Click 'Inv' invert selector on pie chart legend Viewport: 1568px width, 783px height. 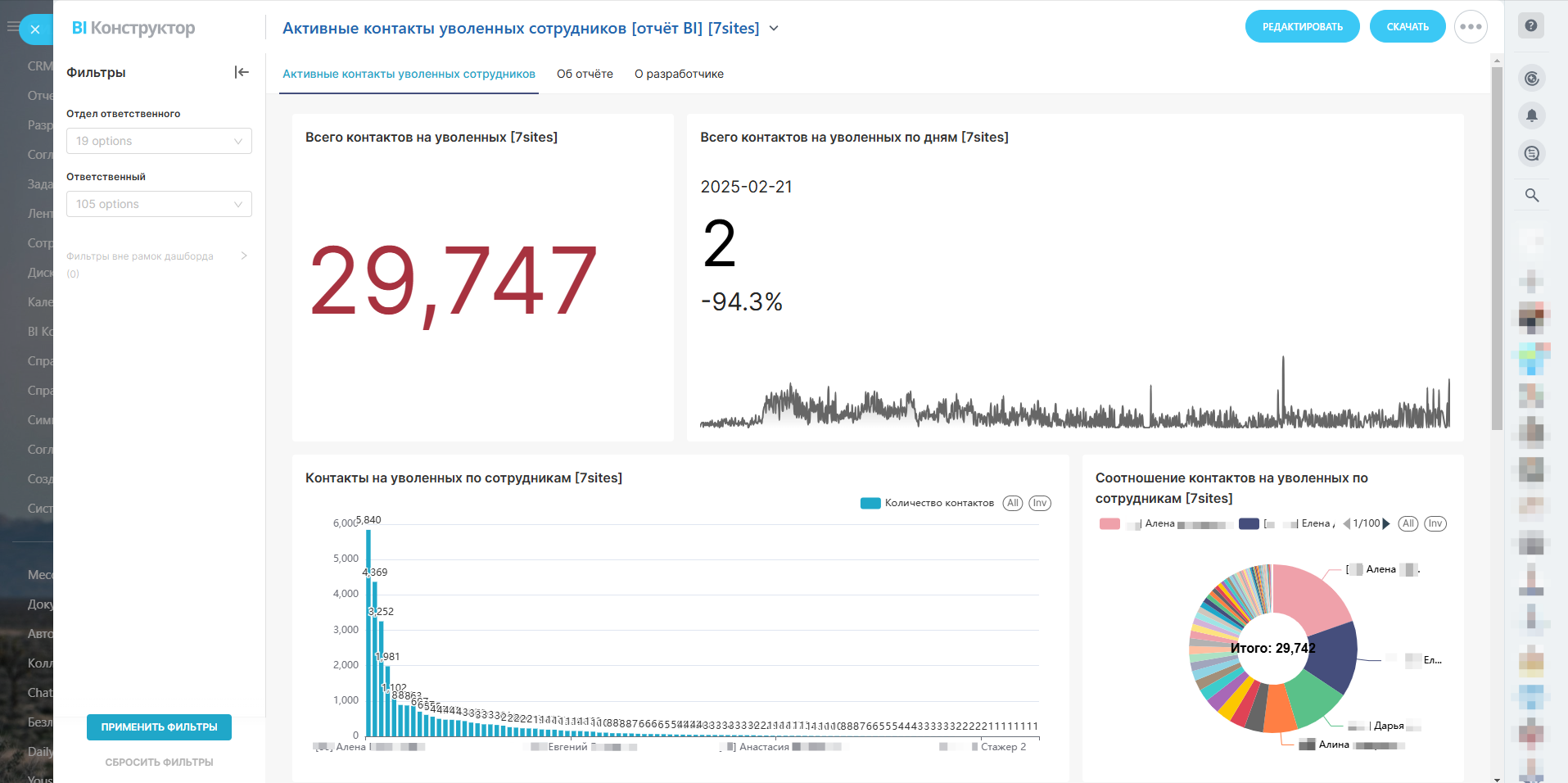1435,524
